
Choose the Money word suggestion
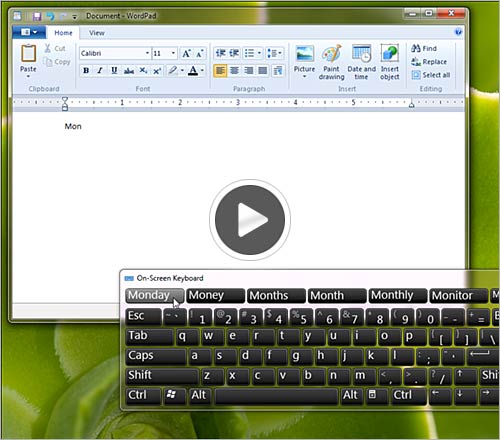click(215, 296)
